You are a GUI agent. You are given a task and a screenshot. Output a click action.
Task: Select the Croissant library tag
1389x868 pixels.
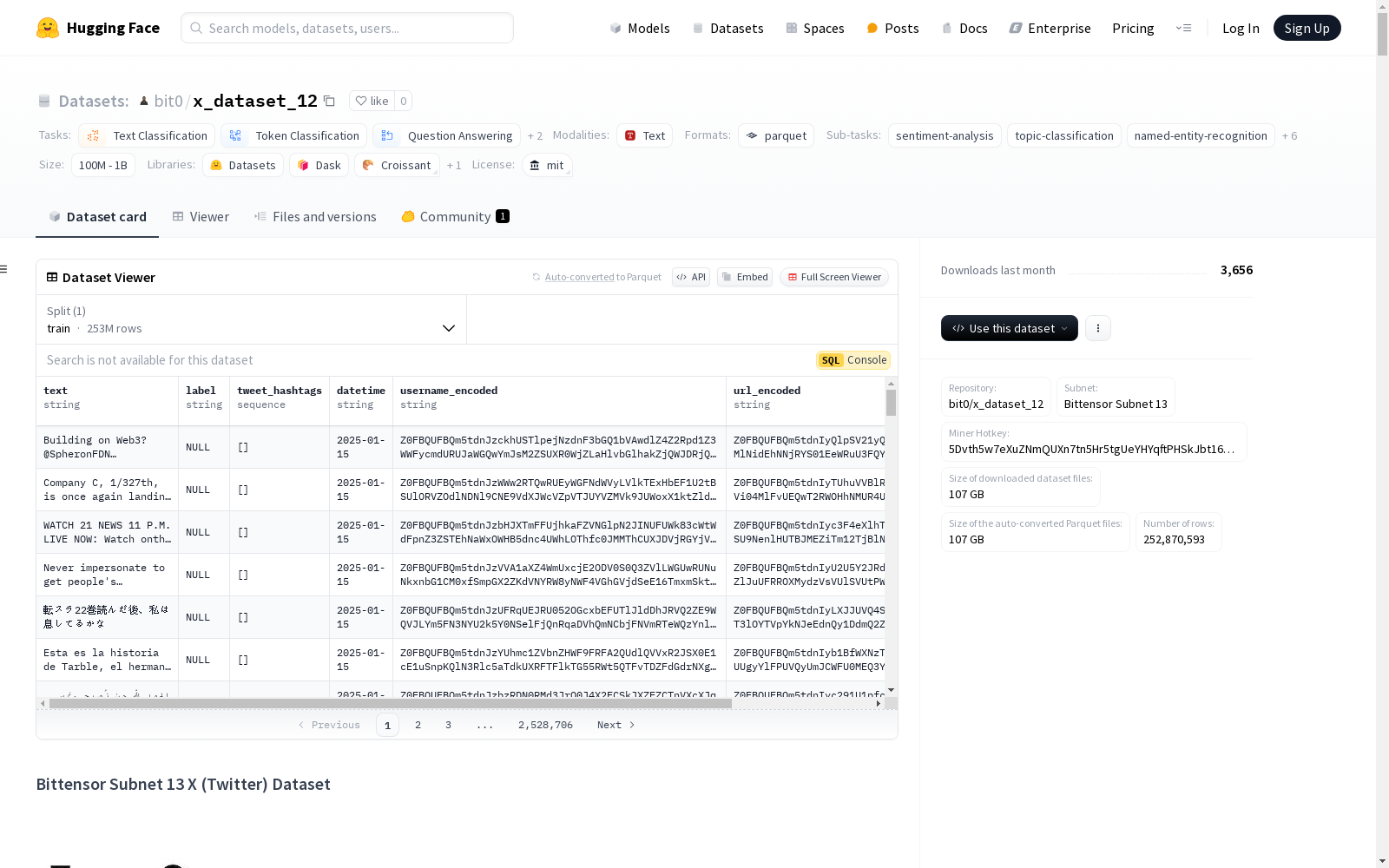pyautogui.click(x=397, y=165)
